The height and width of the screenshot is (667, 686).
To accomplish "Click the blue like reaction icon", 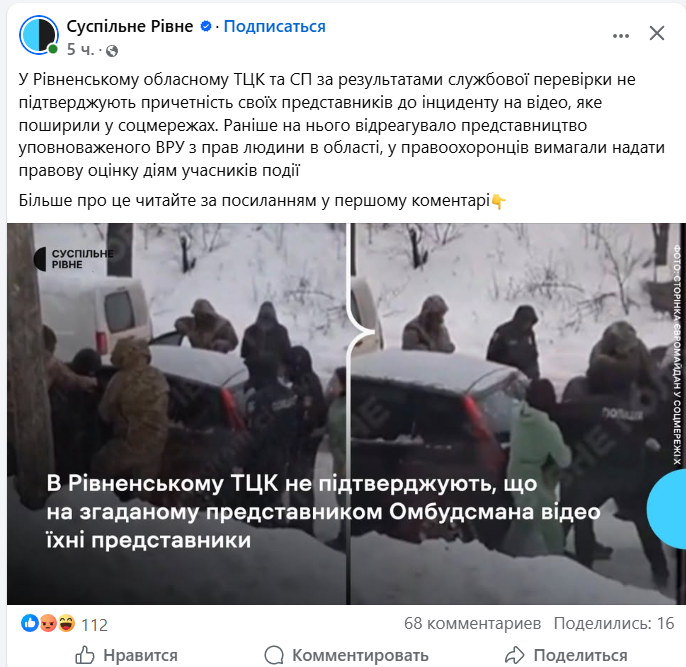I will tap(29, 623).
